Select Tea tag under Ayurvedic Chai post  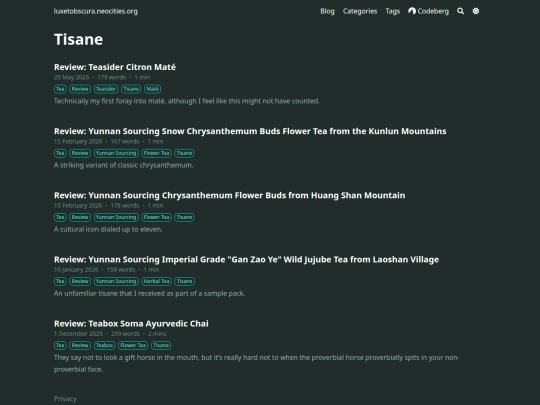[x=60, y=345]
